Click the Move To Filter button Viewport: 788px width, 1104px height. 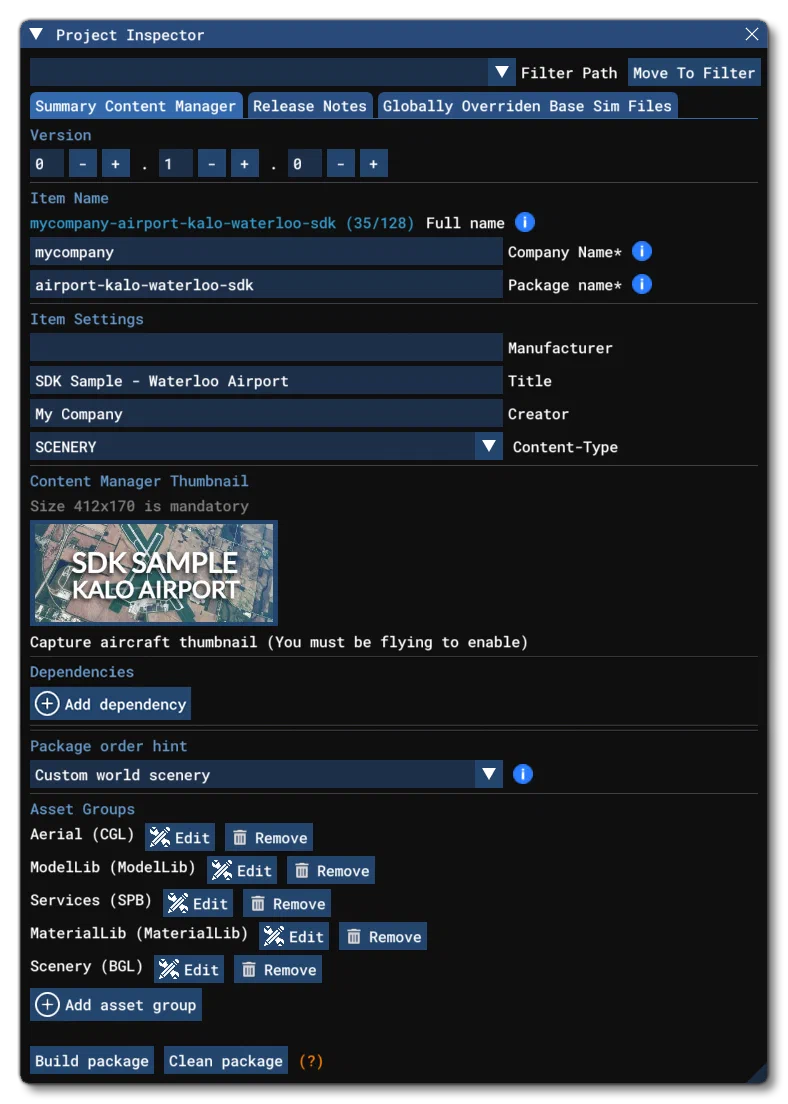point(694,73)
